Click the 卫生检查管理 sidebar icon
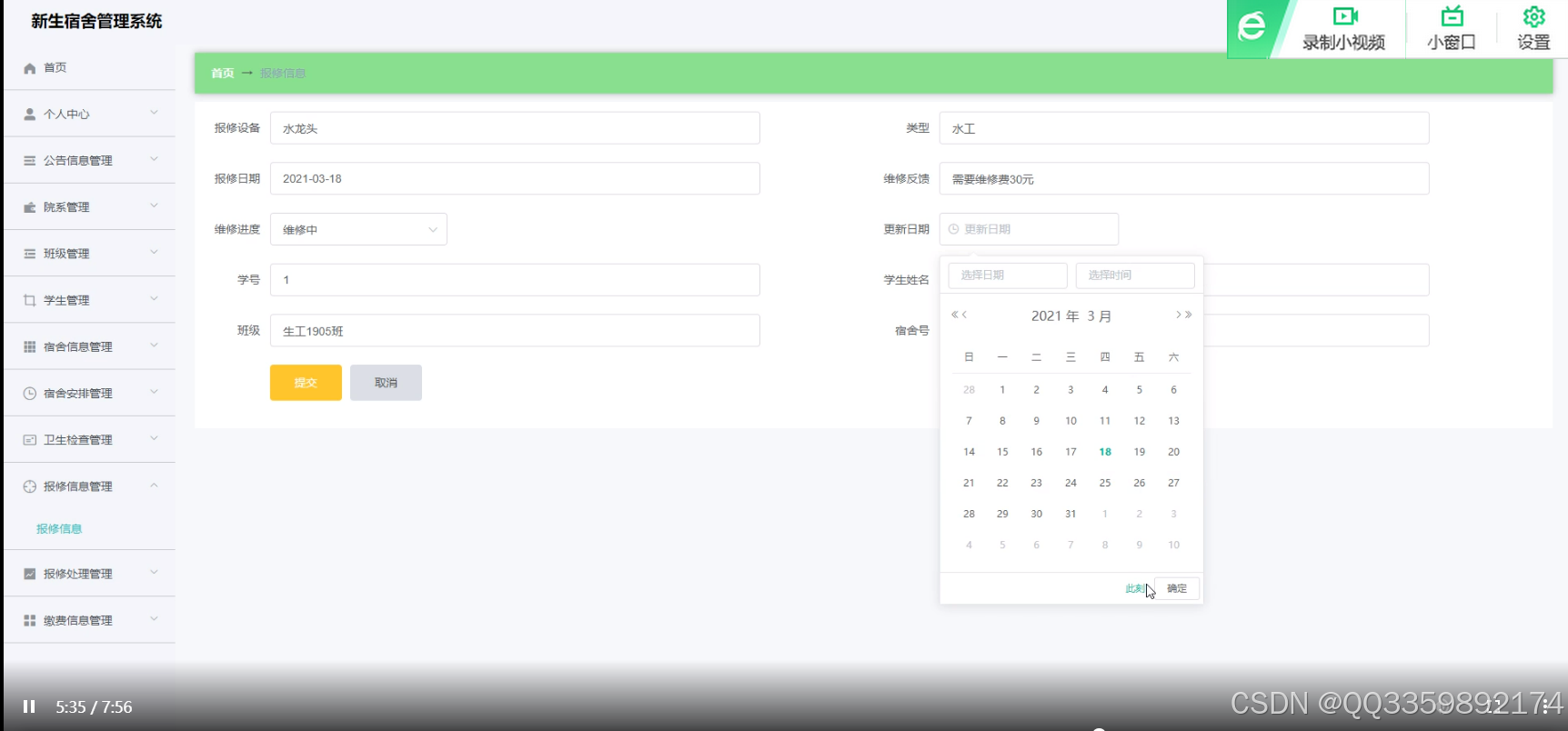Image resolution: width=1568 pixels, height=731 pixels. tap(30, 440)
